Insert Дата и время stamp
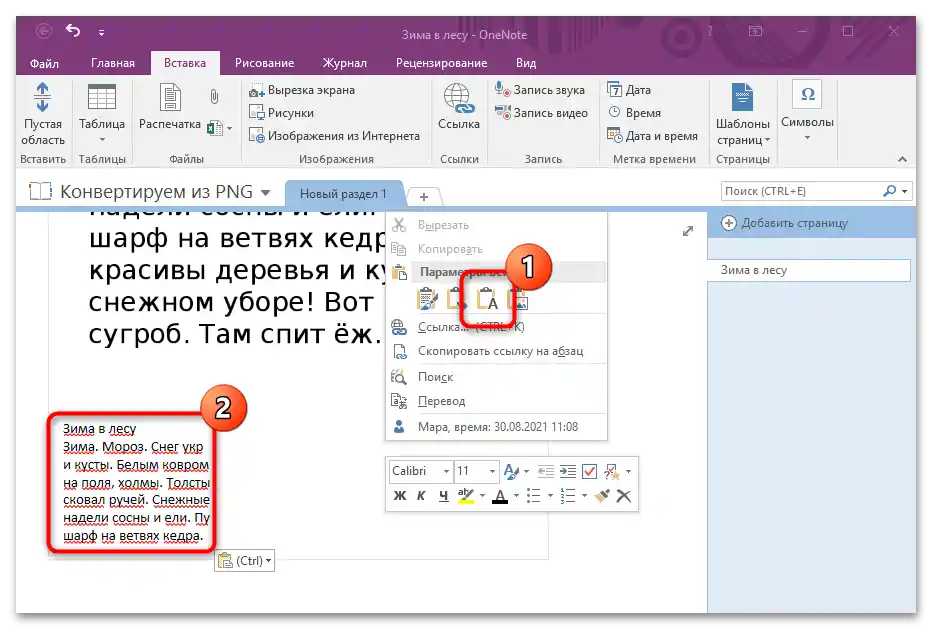 pos(652,136)
